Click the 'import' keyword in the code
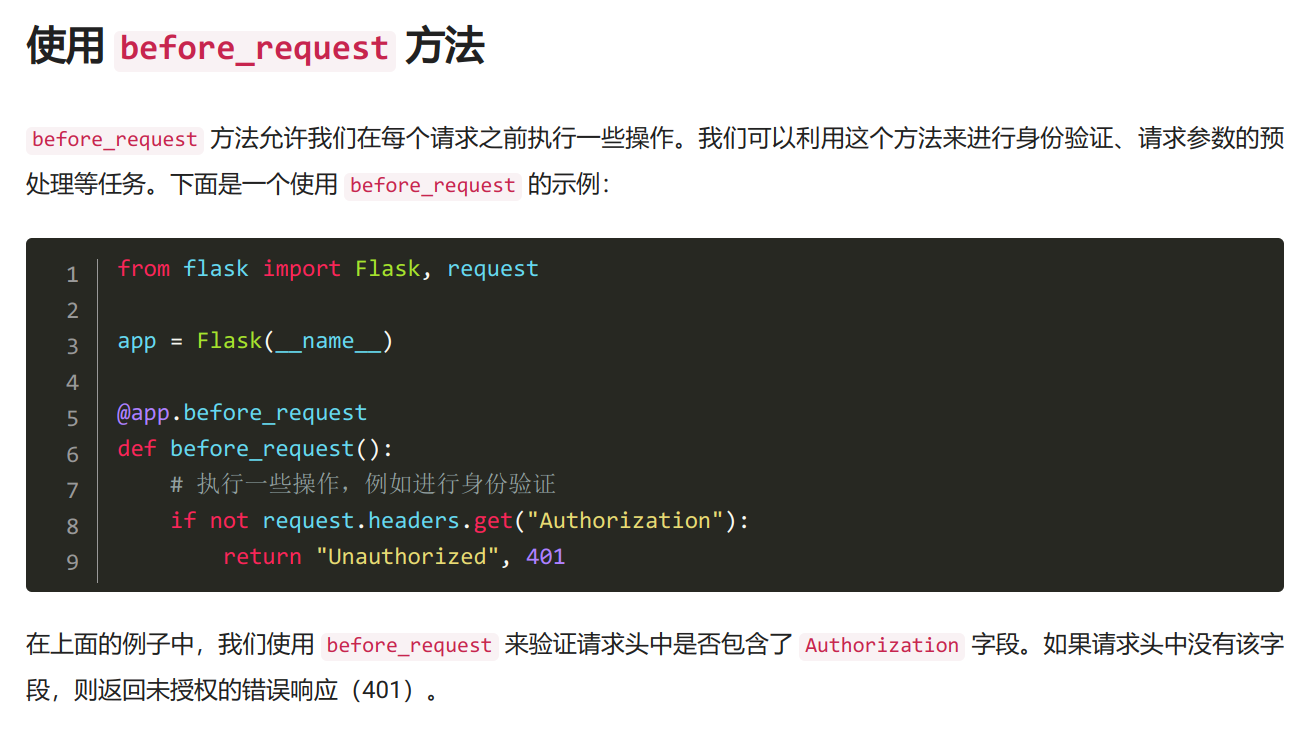 pyautogui.click(x=302, y=268)
